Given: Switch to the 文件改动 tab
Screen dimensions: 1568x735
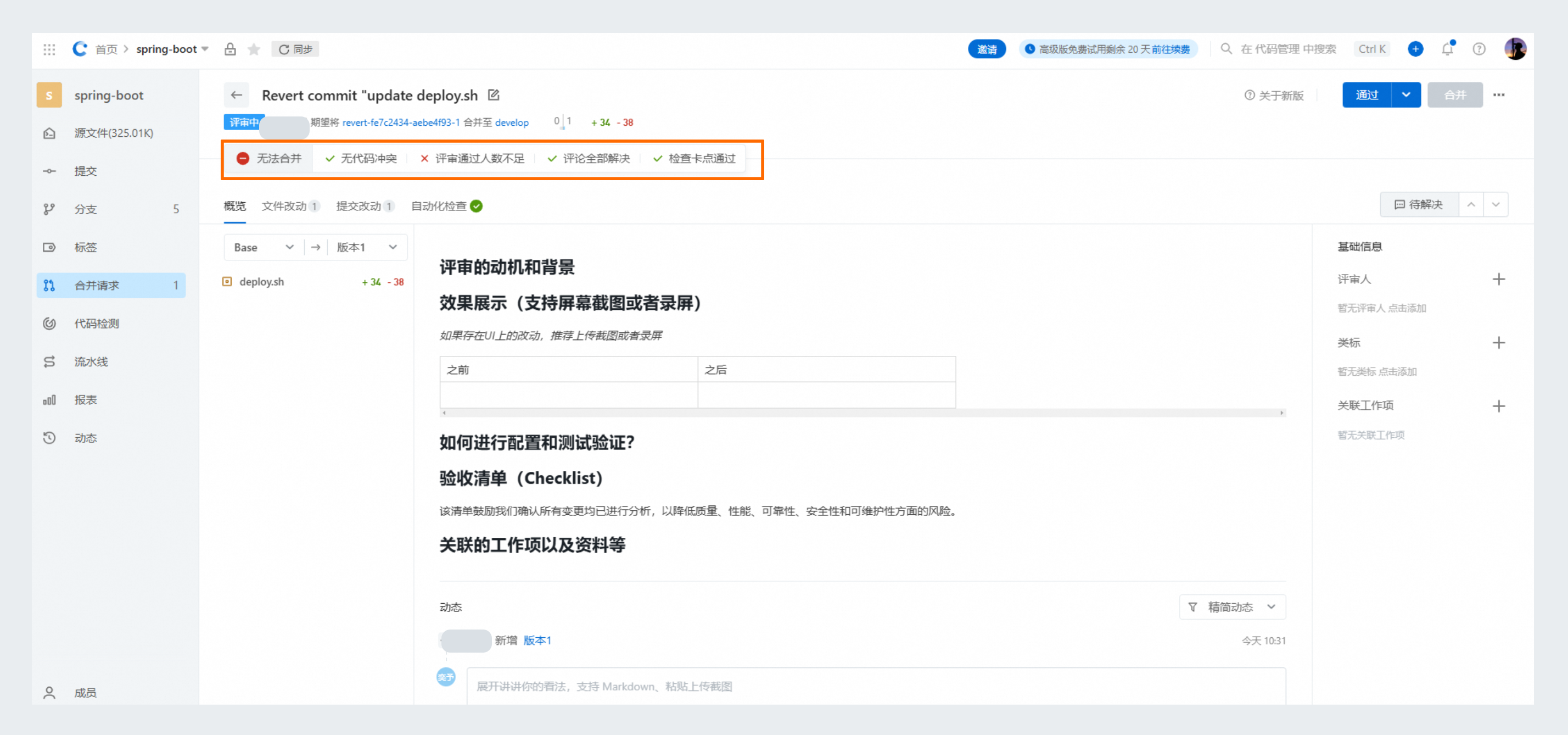Looking at the screenshot, I should 290,206.
